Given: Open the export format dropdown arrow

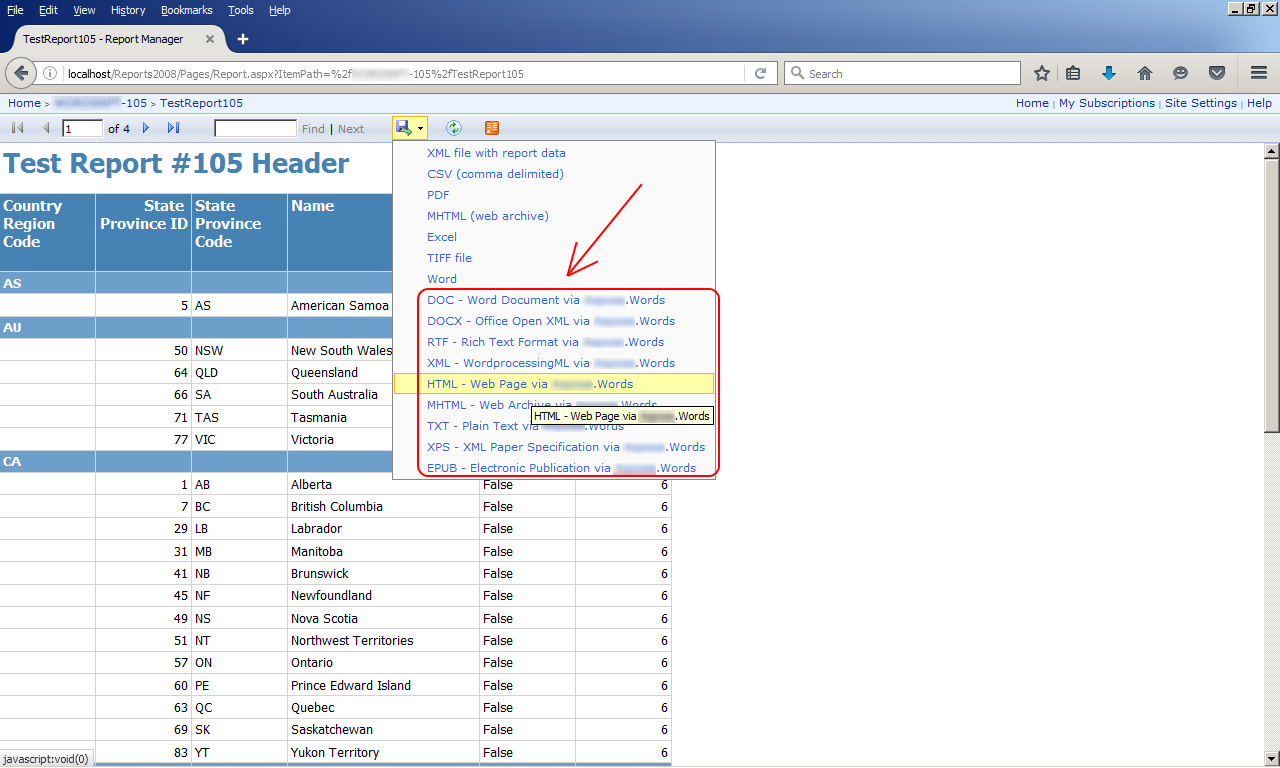Looking at the screenshot, I should [x=421, y=128].
